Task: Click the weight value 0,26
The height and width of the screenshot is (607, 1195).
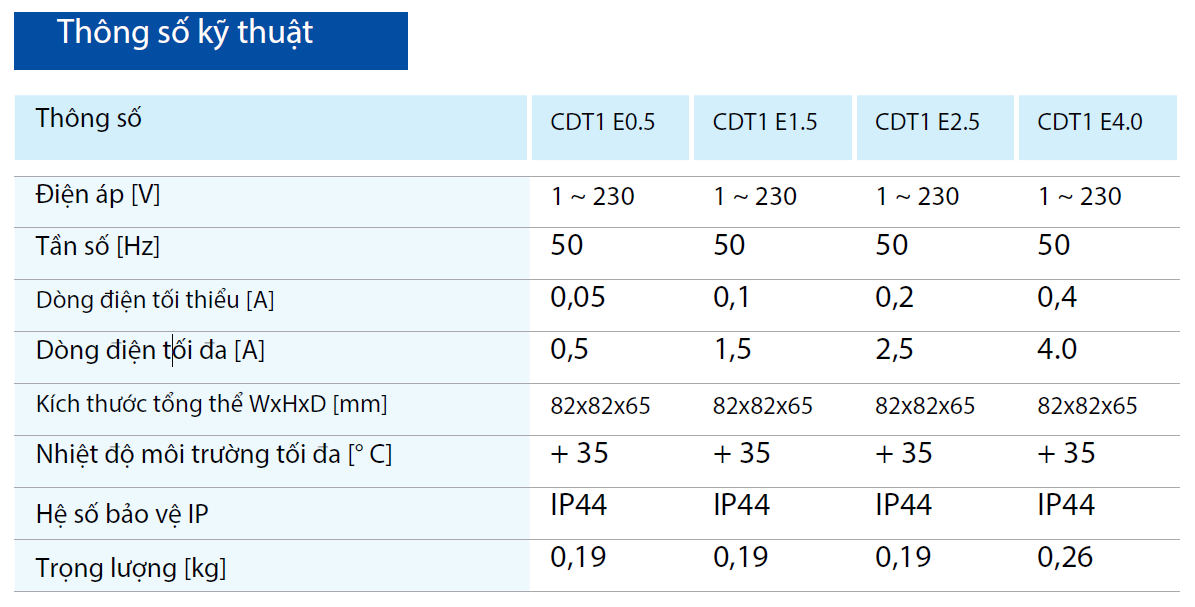Action: [x=1066, y=557]
